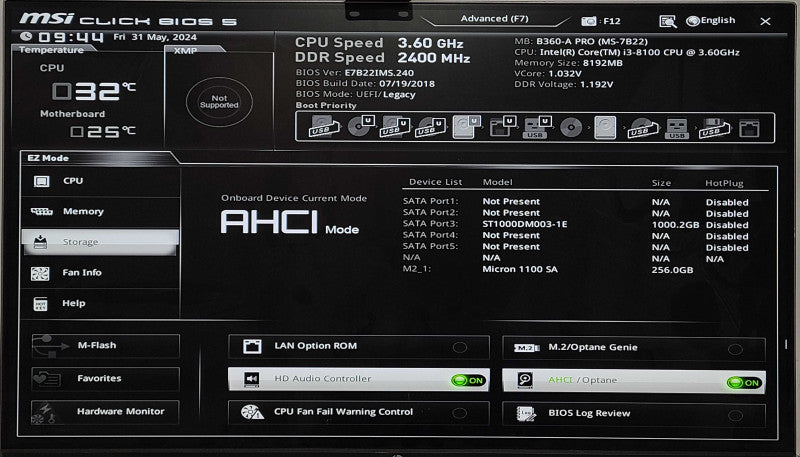The width and height of the screenshot is (800, 457).
Task: Toggle the AHCI / Optane switch
Action: pyautogui.click(x=634, y=381)
